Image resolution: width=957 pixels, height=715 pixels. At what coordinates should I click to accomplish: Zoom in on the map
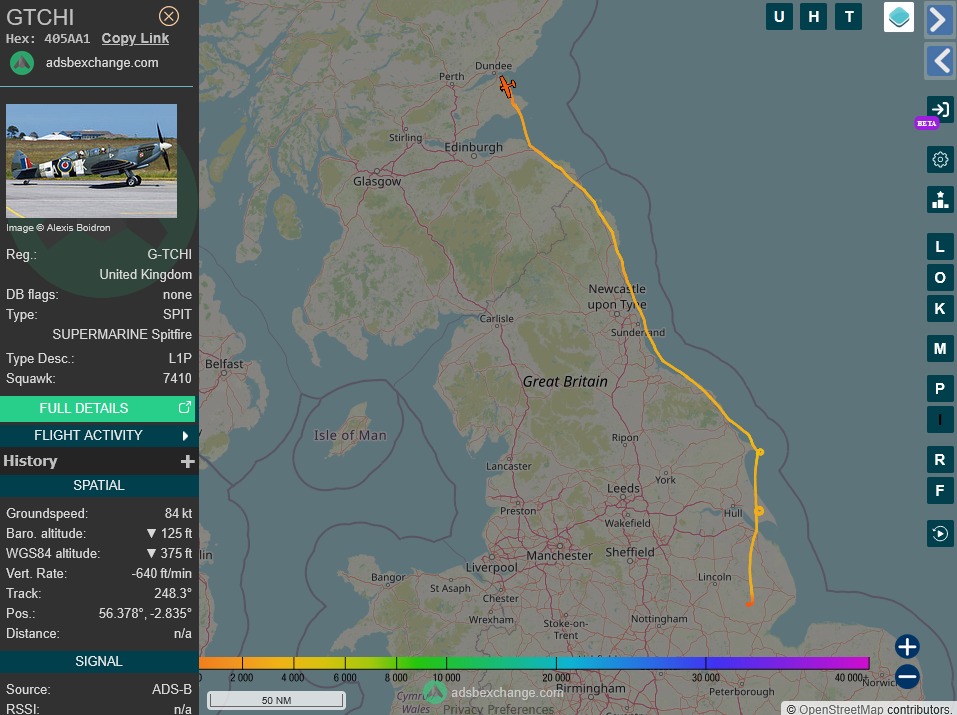(907, 646)
